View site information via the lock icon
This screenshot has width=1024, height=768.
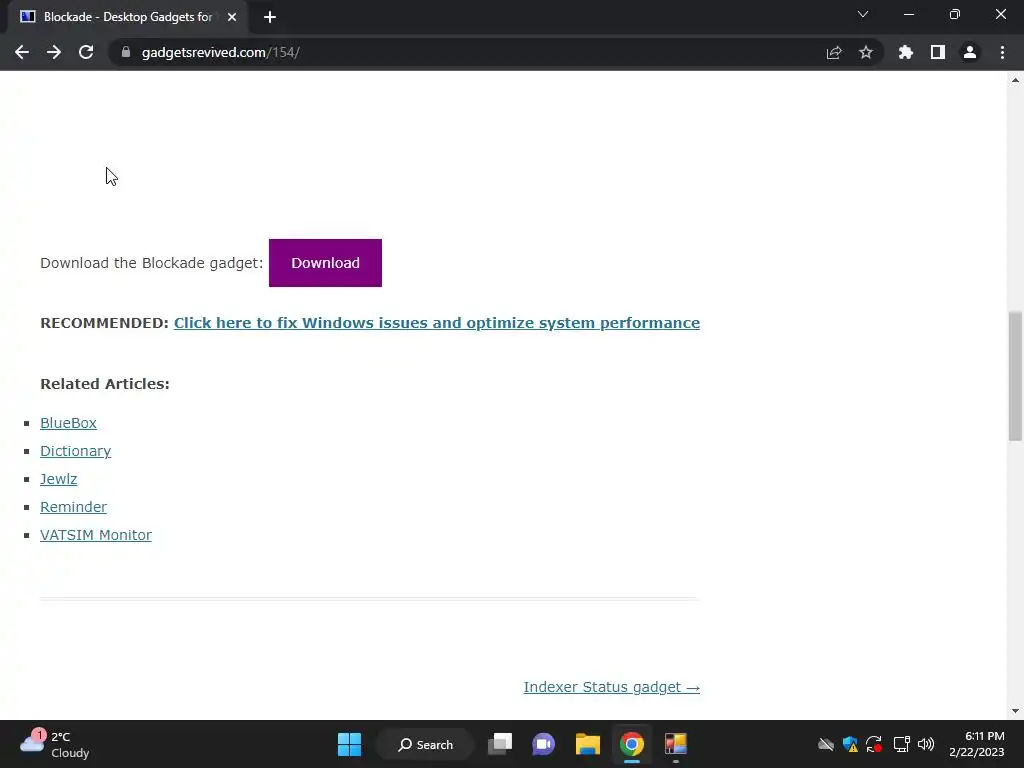point(126,52)
